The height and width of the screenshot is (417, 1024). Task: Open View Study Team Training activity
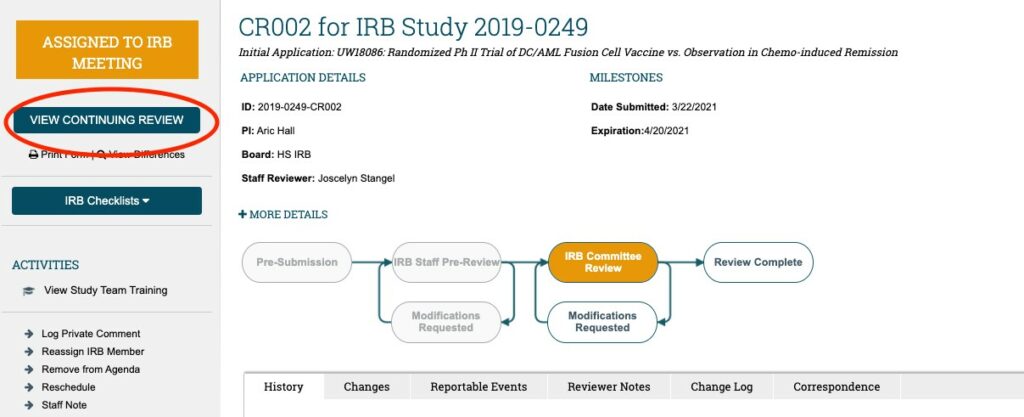point(105,291)
